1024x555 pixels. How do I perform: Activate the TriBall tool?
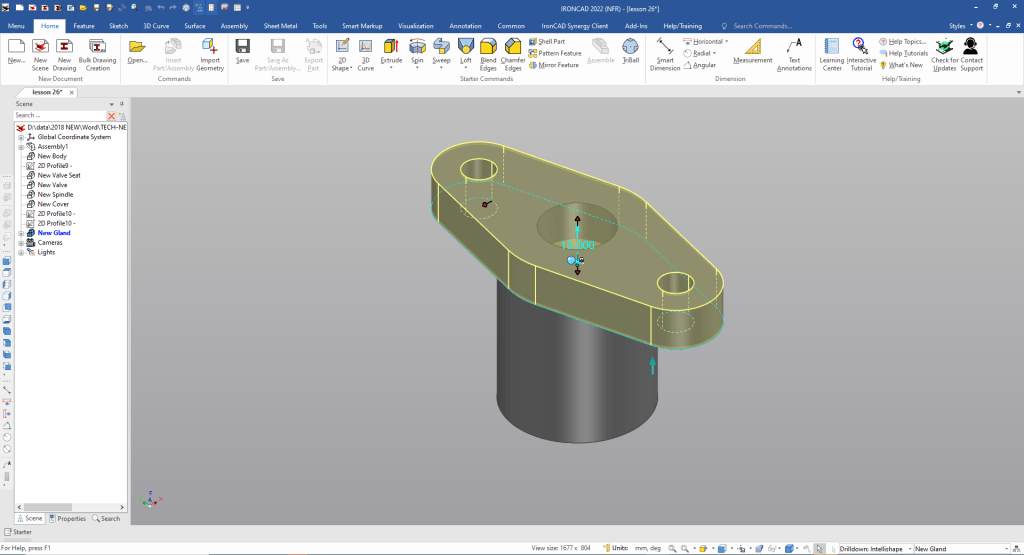[630, 46]
